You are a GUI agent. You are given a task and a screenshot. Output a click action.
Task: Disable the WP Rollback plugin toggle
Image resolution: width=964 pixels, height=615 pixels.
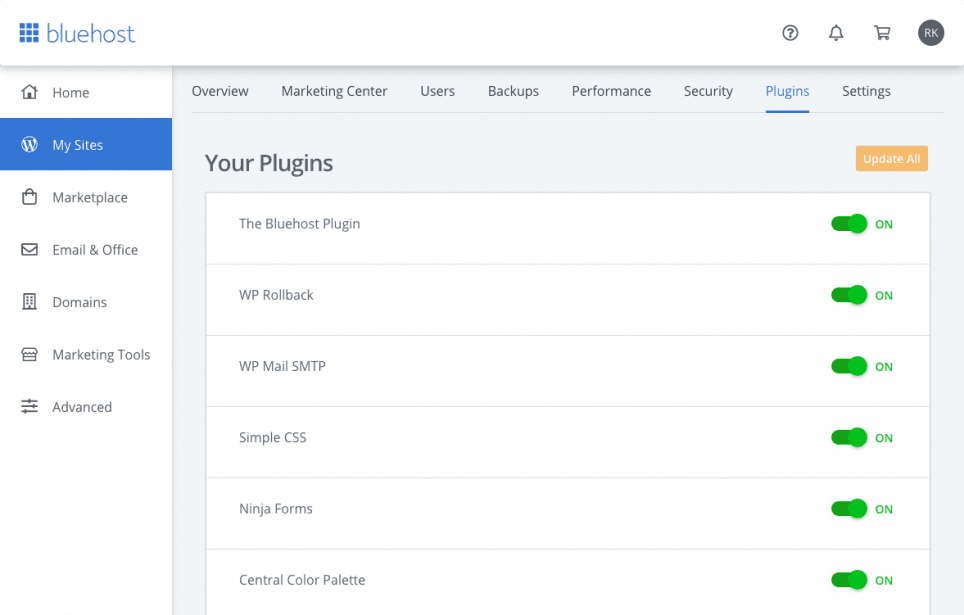click(x=849, y=295)
